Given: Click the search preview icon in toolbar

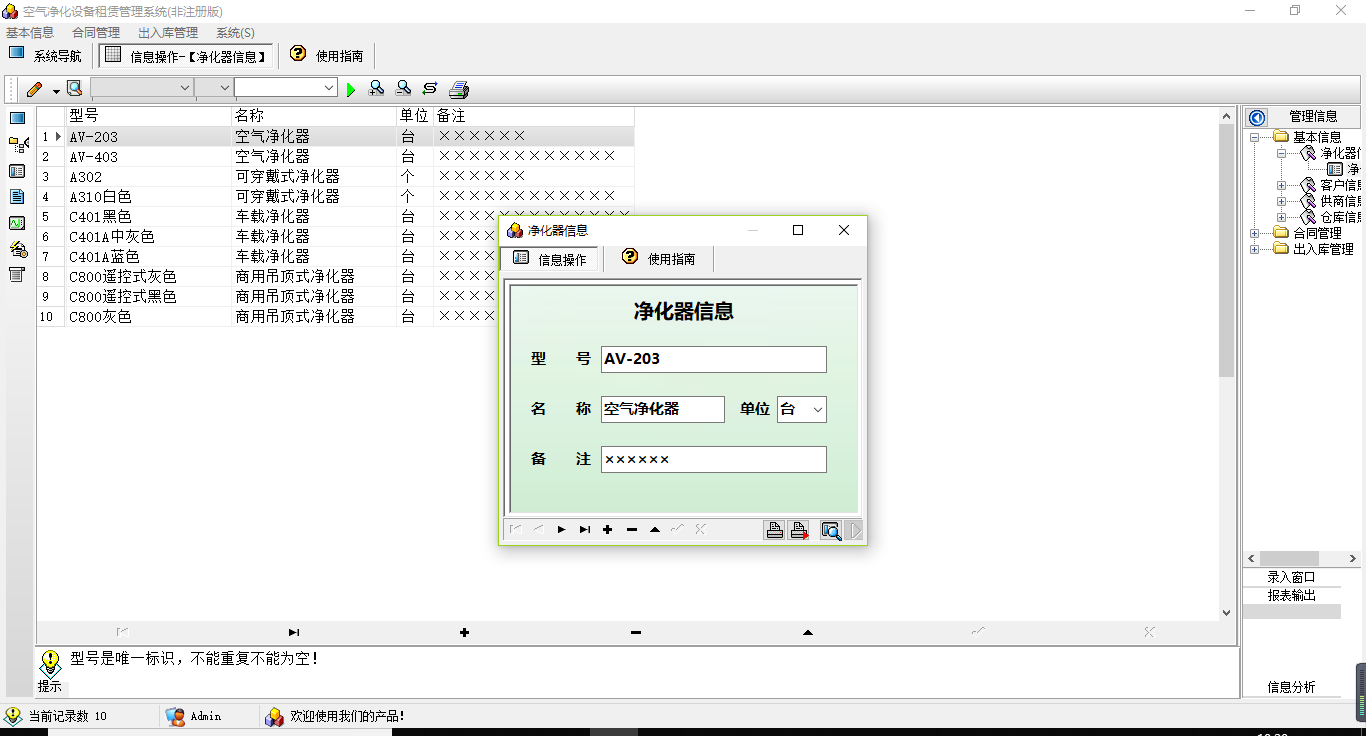Looking at the screenshot, I should coord(75,89).
